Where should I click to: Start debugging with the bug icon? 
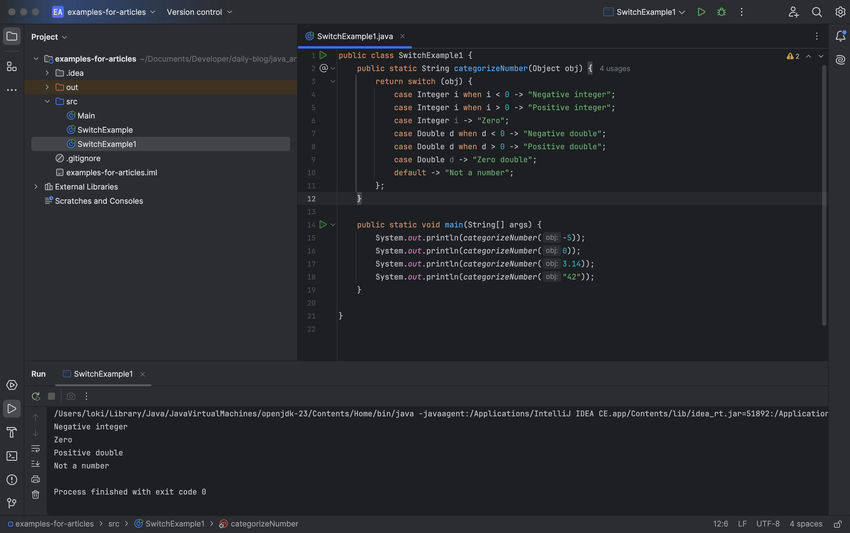[721, 12]
